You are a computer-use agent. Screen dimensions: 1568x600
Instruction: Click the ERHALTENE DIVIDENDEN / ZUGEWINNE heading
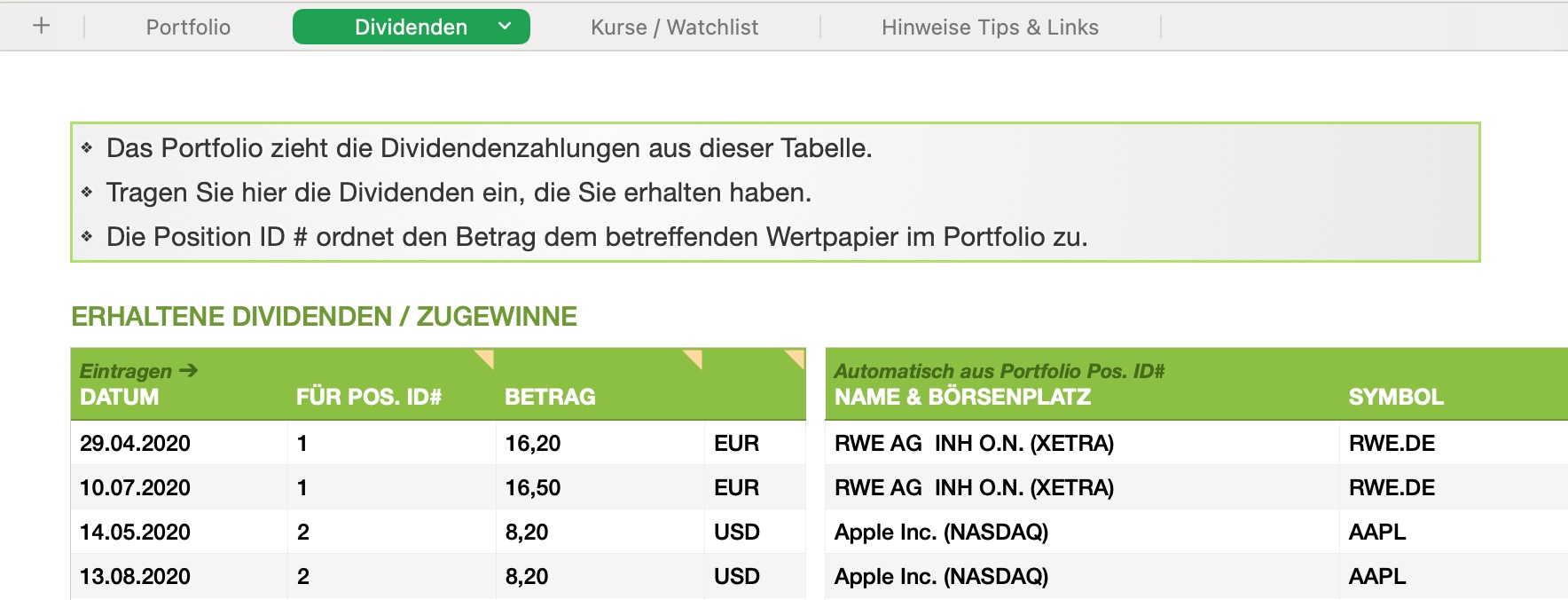(324, 316)
